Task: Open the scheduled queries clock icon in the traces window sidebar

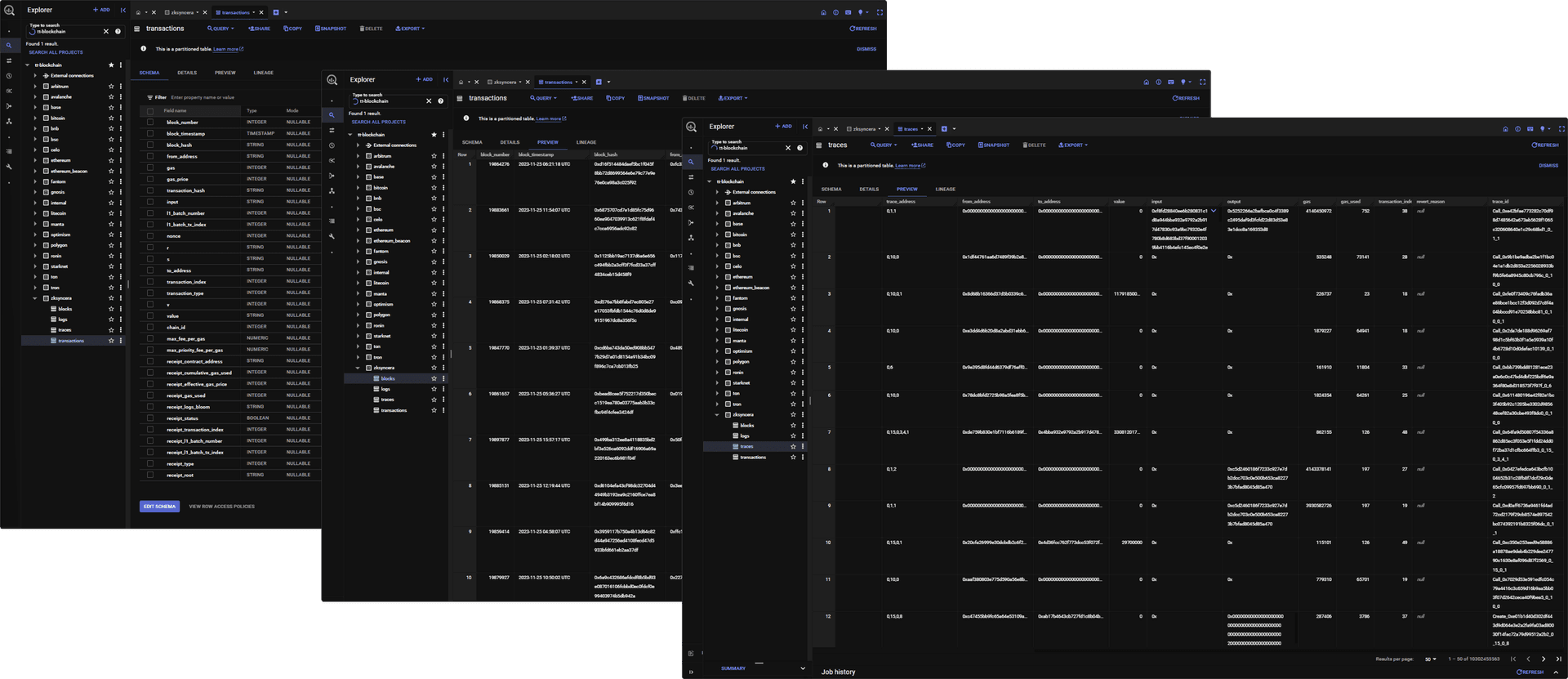Action: coord(691,192)
